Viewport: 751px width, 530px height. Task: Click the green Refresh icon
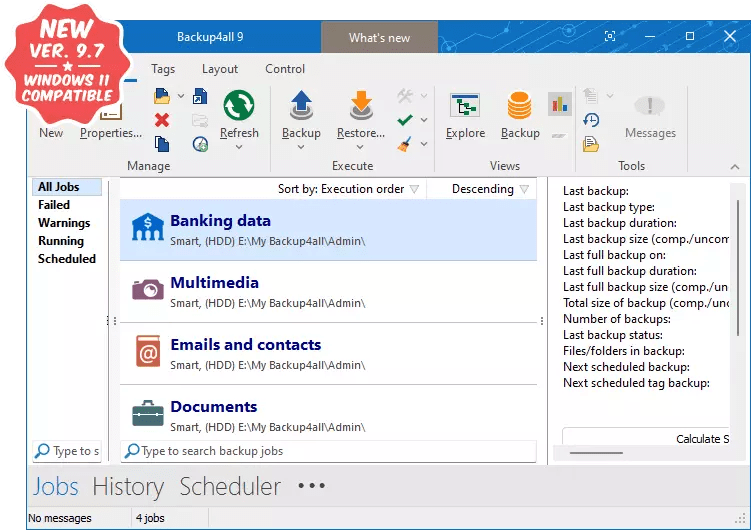[239, 105]
